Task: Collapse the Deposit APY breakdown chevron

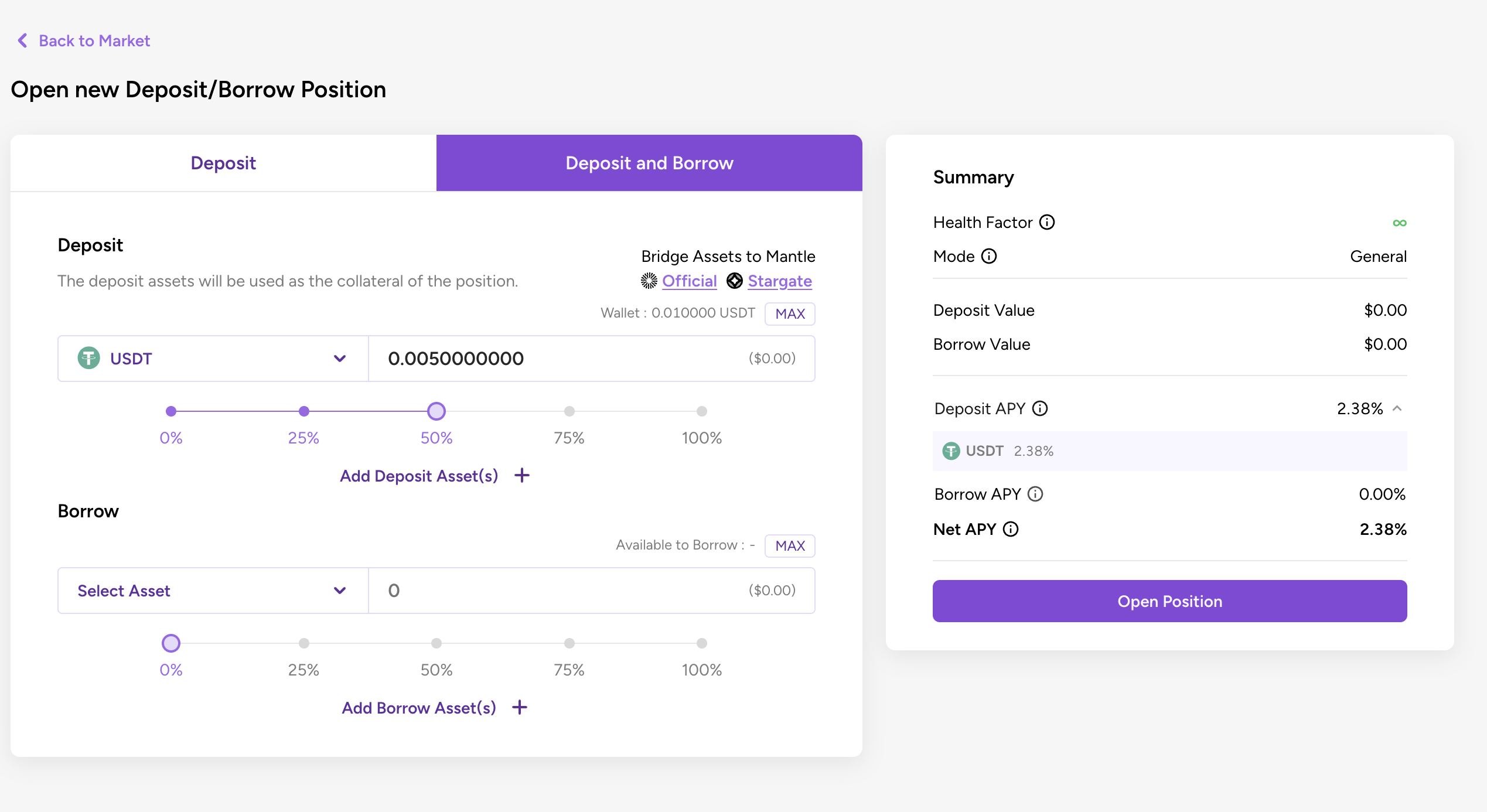Action: 1397,408
